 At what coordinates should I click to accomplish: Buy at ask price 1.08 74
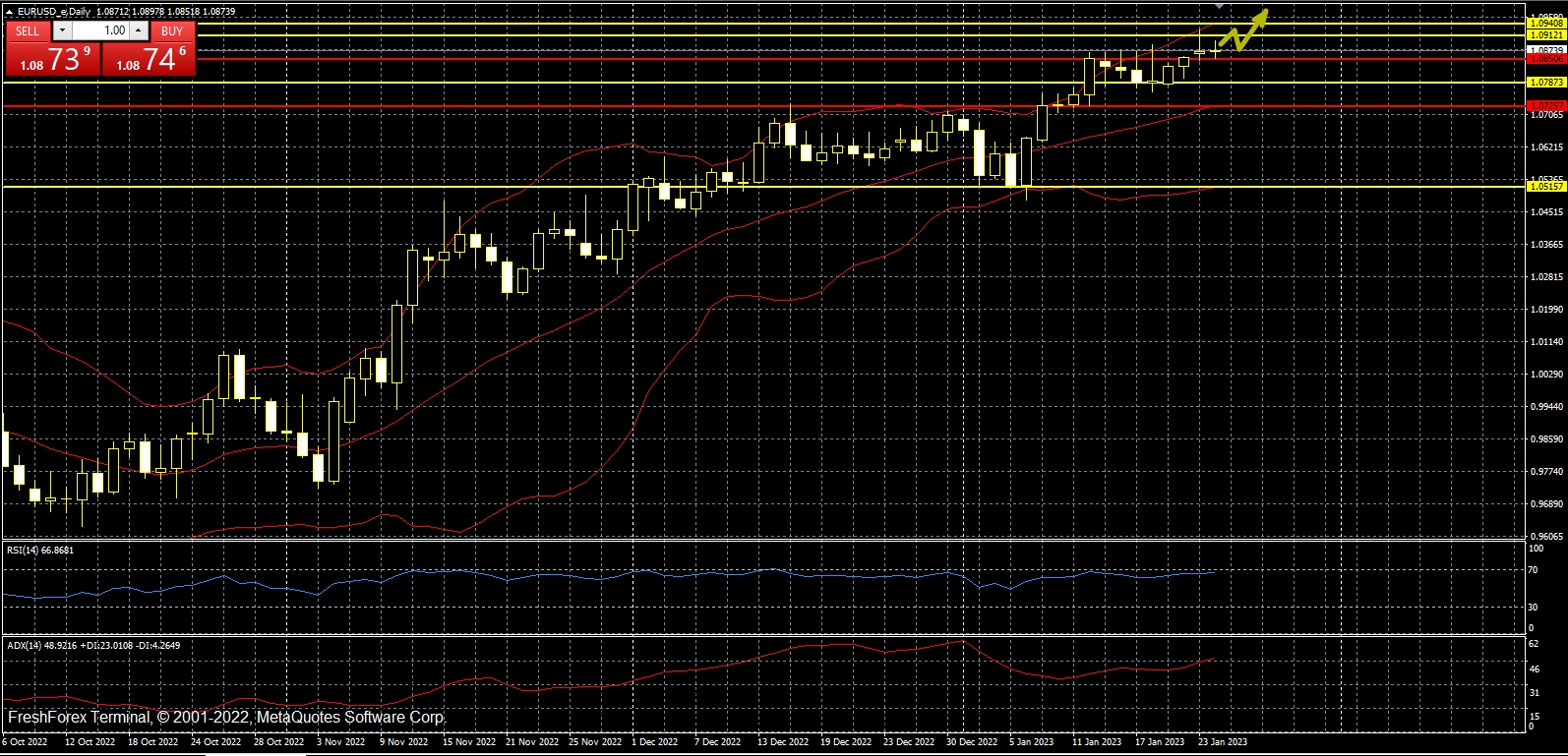[x=149, y=59]
